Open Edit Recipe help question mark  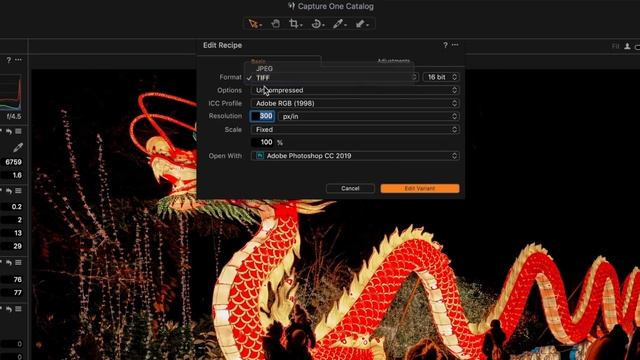[445, 45]
